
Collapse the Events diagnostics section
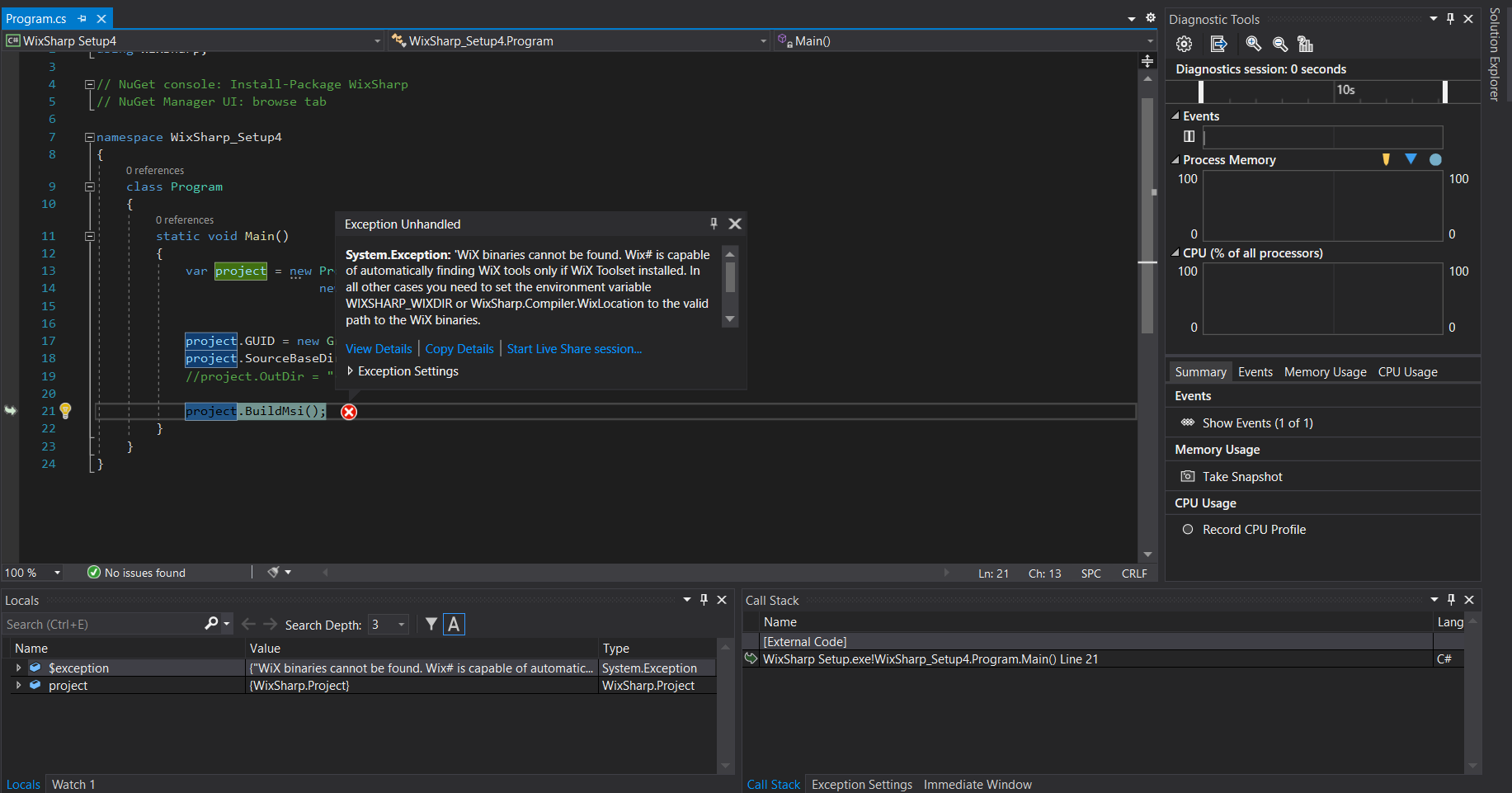(x=1175, y=116)
